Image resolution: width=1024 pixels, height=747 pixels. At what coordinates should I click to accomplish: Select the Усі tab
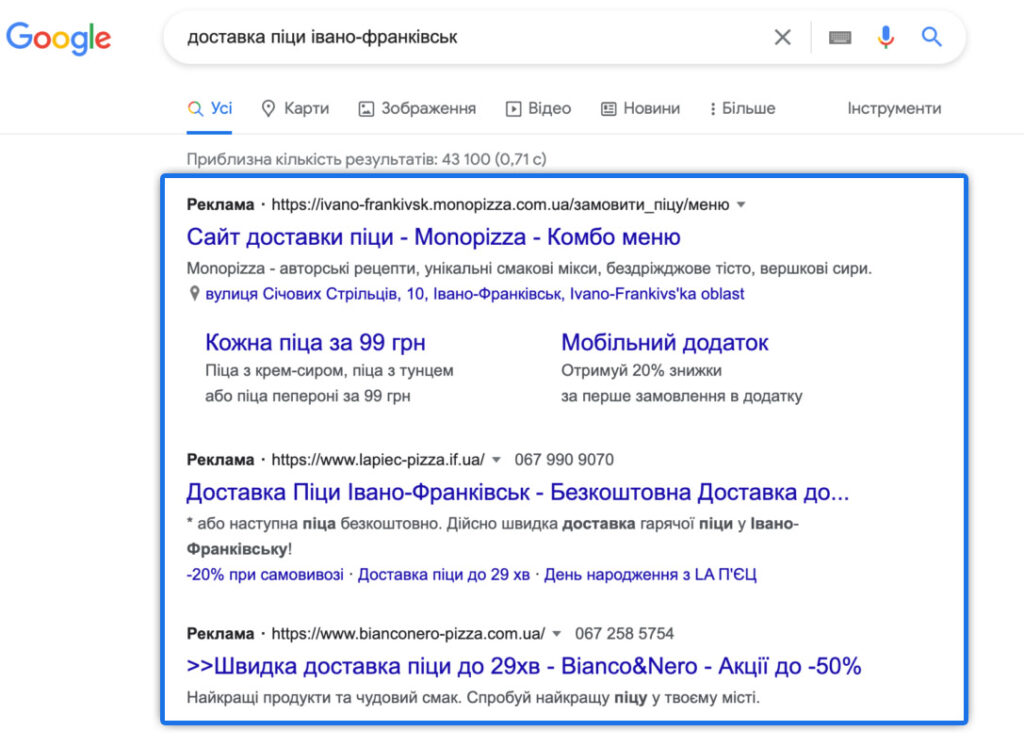click(x=210, y=108)
